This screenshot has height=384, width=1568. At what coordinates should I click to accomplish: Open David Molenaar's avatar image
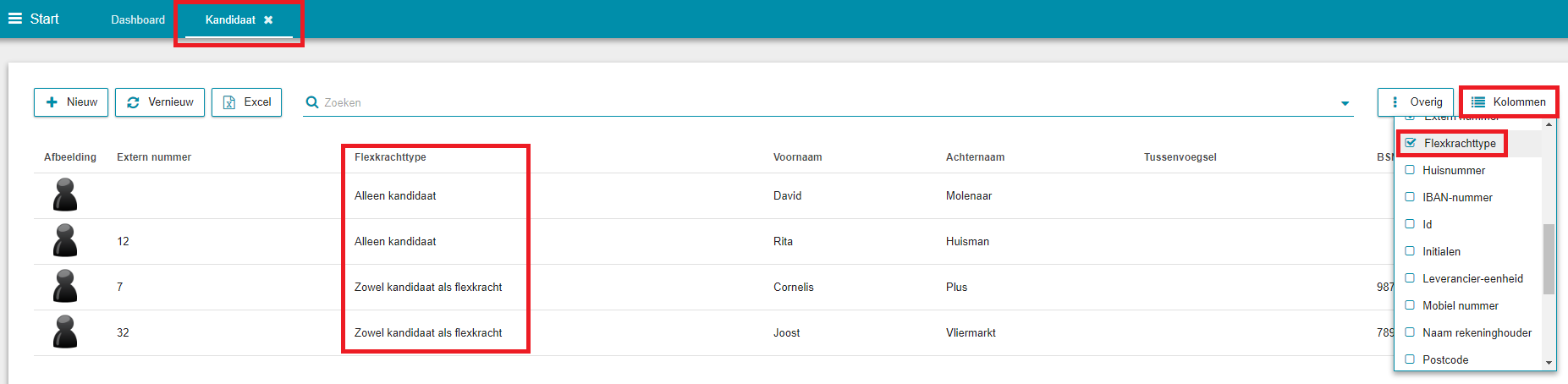point(65,195)
